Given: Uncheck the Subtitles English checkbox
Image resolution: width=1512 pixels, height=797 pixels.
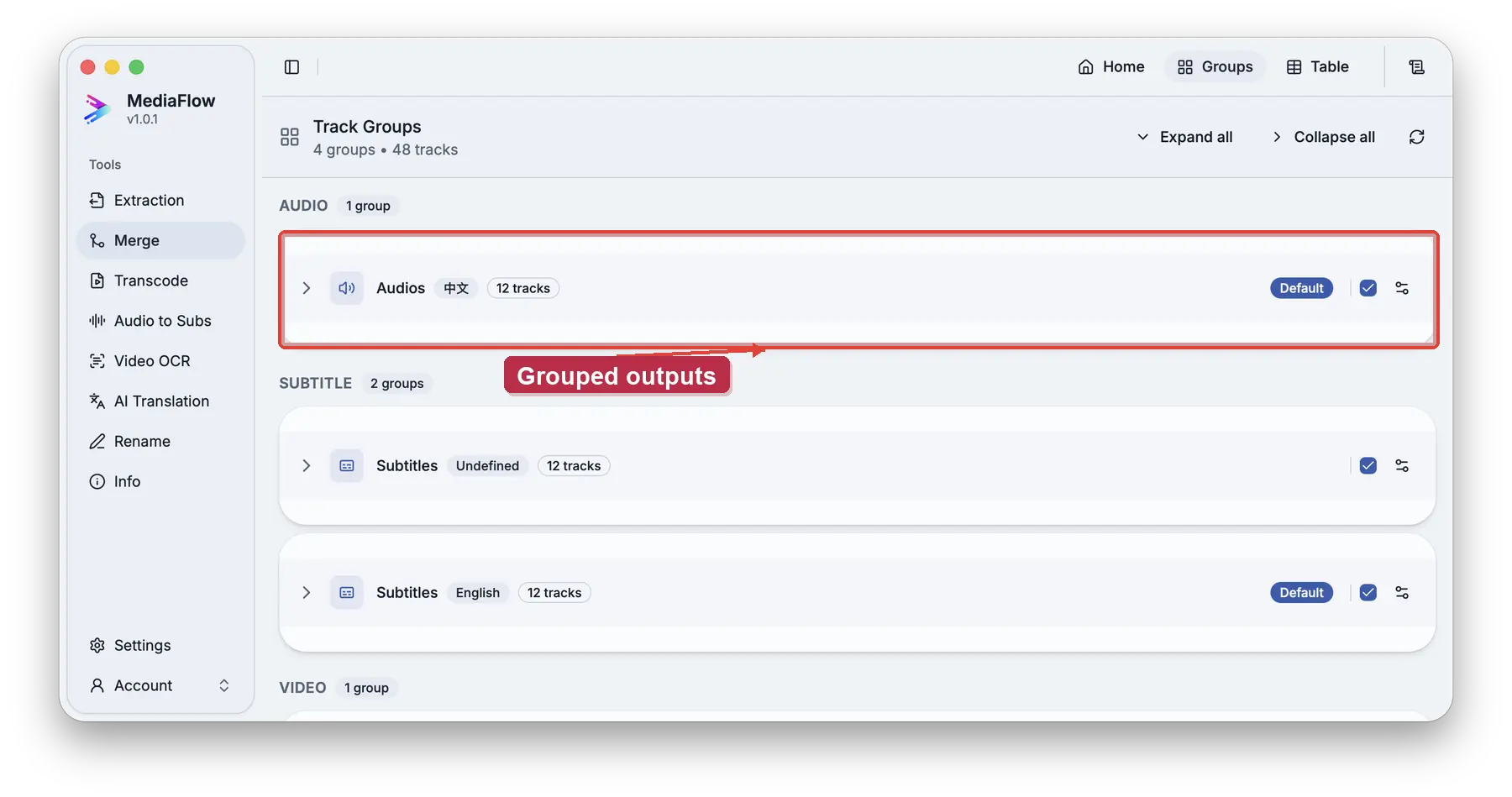Looking at the screenshot, I should pyautogui.click(x=1368, y=593).
